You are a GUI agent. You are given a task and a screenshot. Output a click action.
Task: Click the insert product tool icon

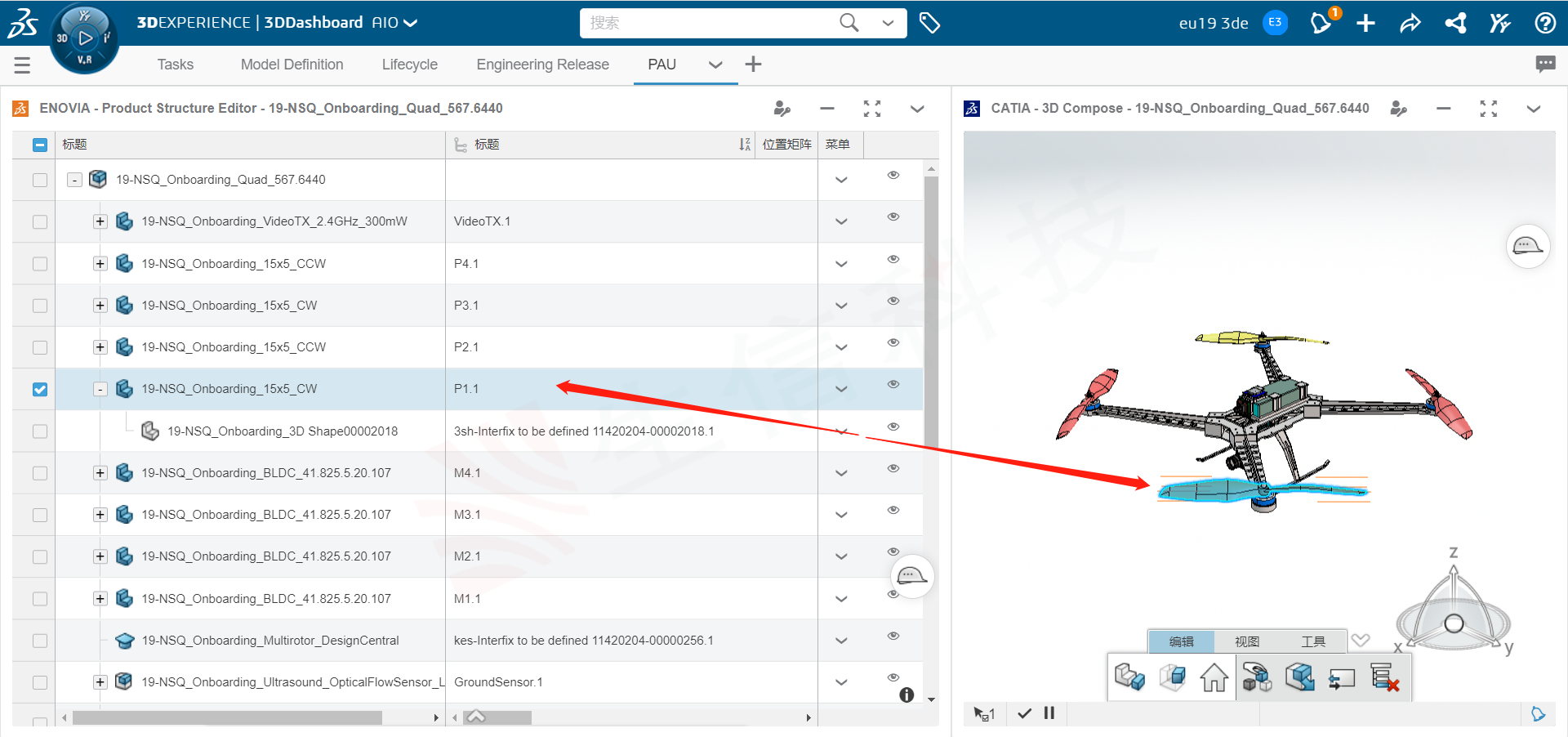1129,677
